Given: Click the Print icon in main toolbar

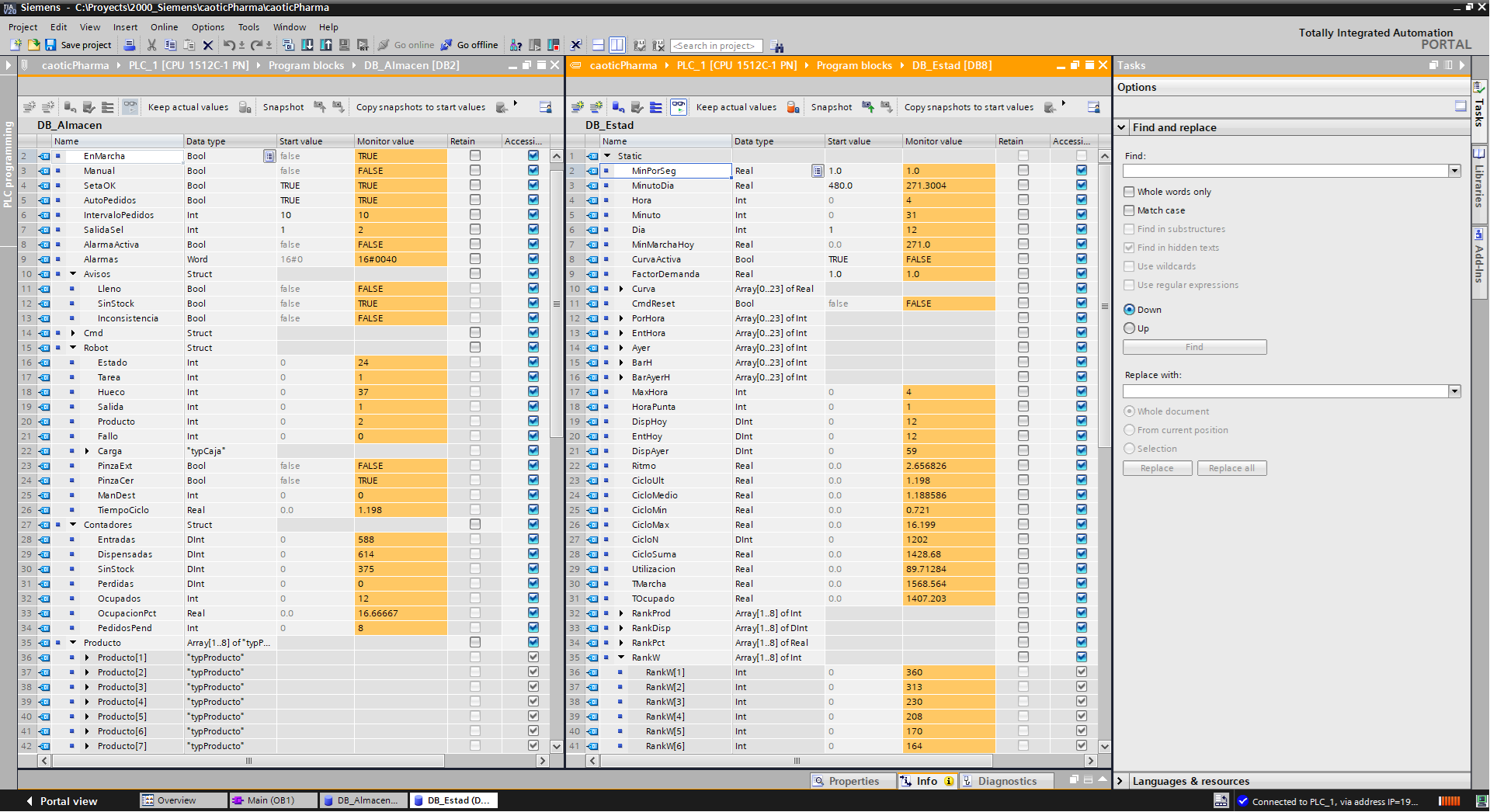Looking at the screenshot, I should (x=130, y=45).
